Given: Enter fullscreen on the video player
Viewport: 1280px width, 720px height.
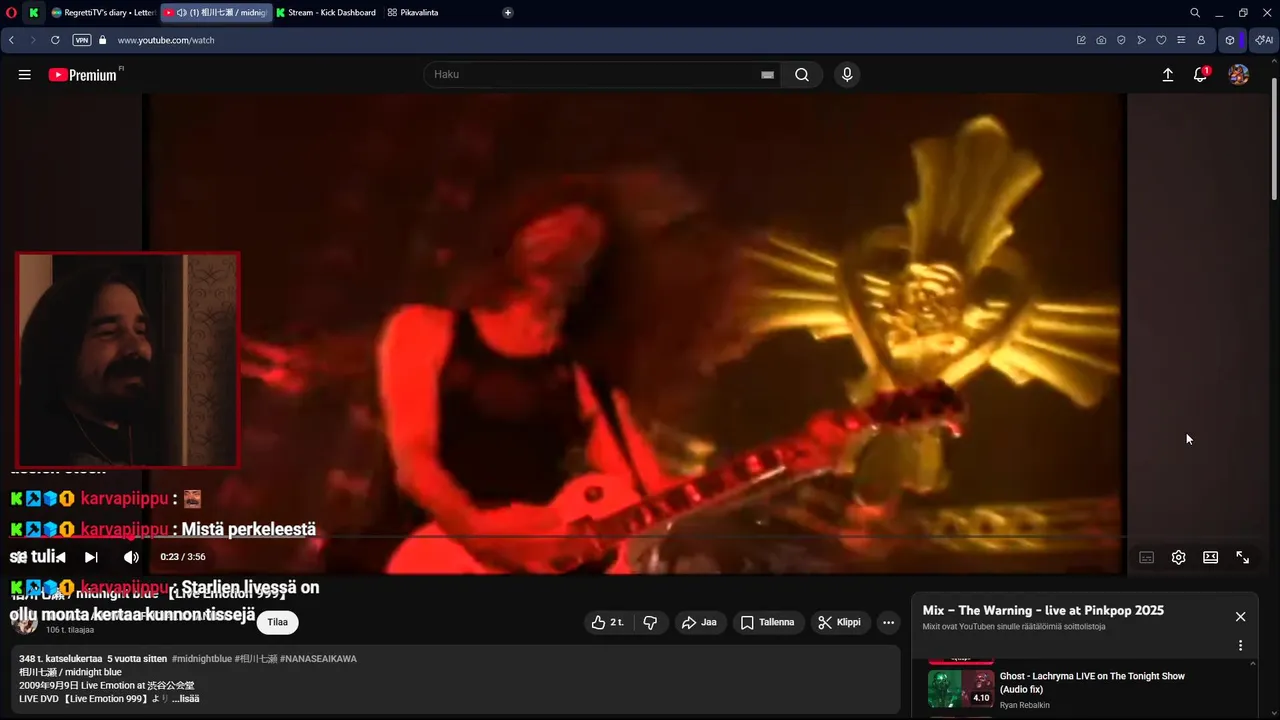Looking at the screenshot, I should (x=1243, y=557).
